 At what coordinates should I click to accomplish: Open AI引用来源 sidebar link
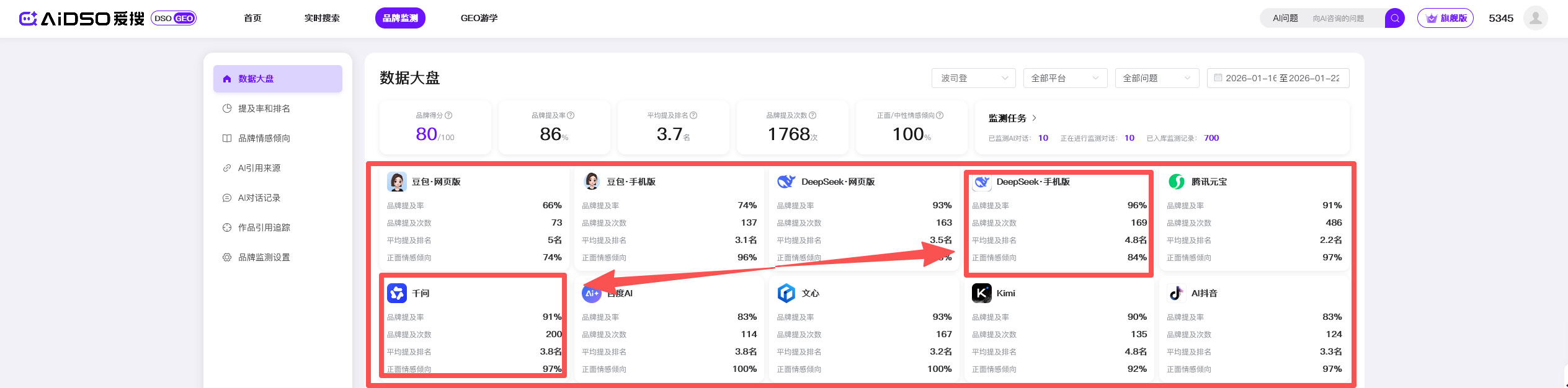259,168
